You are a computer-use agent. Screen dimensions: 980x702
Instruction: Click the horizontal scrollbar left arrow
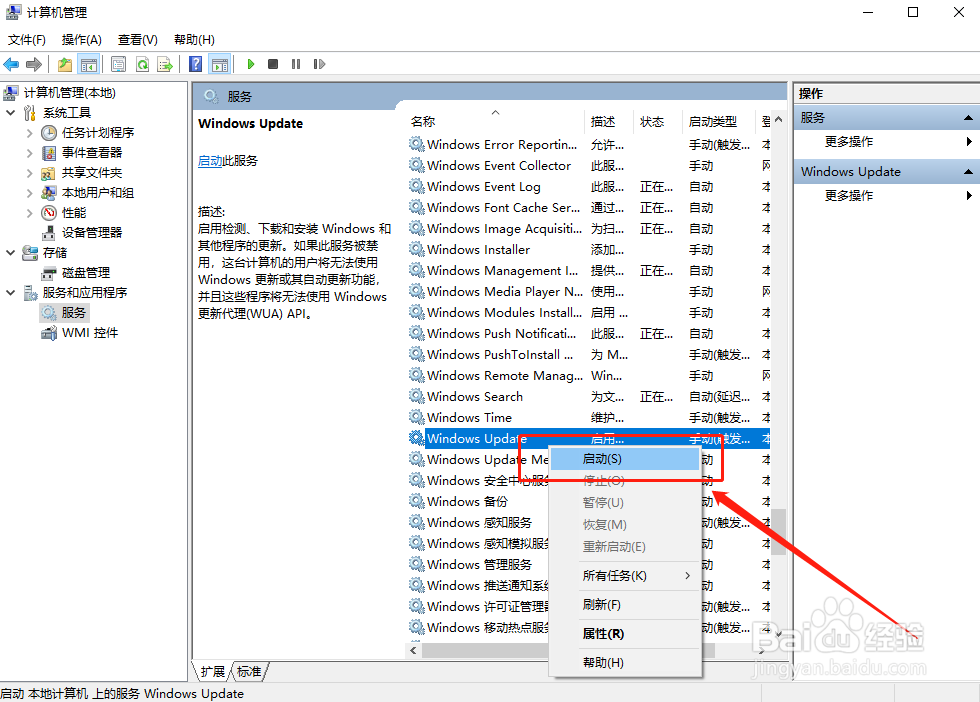413,651
